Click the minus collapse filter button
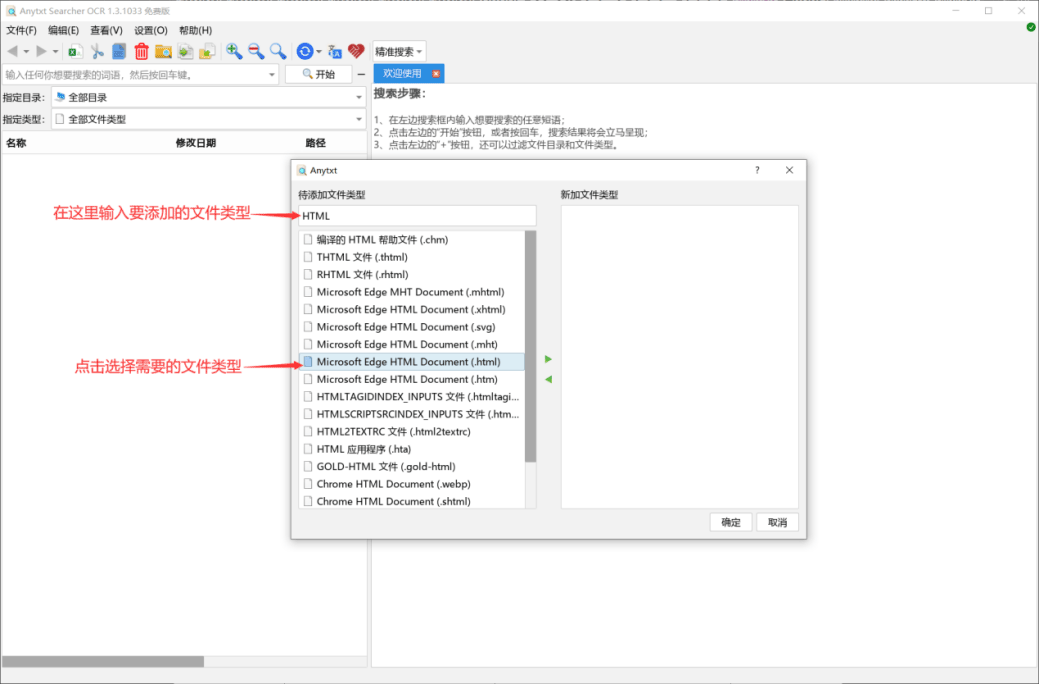This screenshot has width=1039, height=684. tap(361, 74)
